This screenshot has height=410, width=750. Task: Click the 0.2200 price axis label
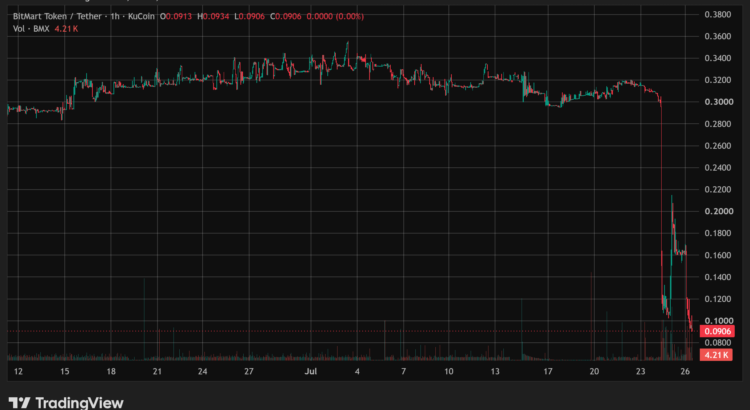[x=717, y=189]
